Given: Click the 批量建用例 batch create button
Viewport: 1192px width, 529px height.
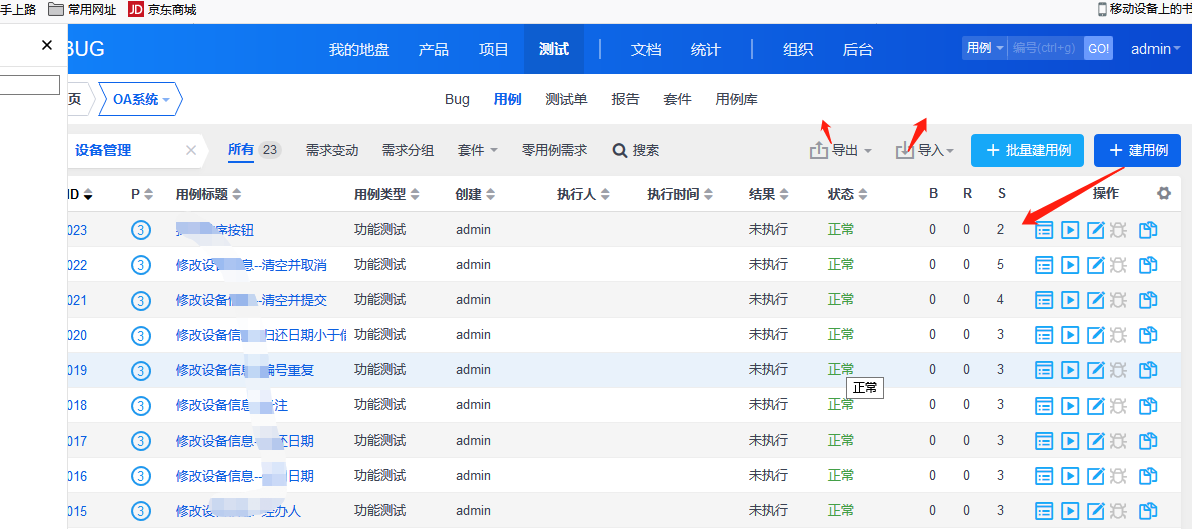Looking at the screenshot, I should click(x=1027, y=150).
